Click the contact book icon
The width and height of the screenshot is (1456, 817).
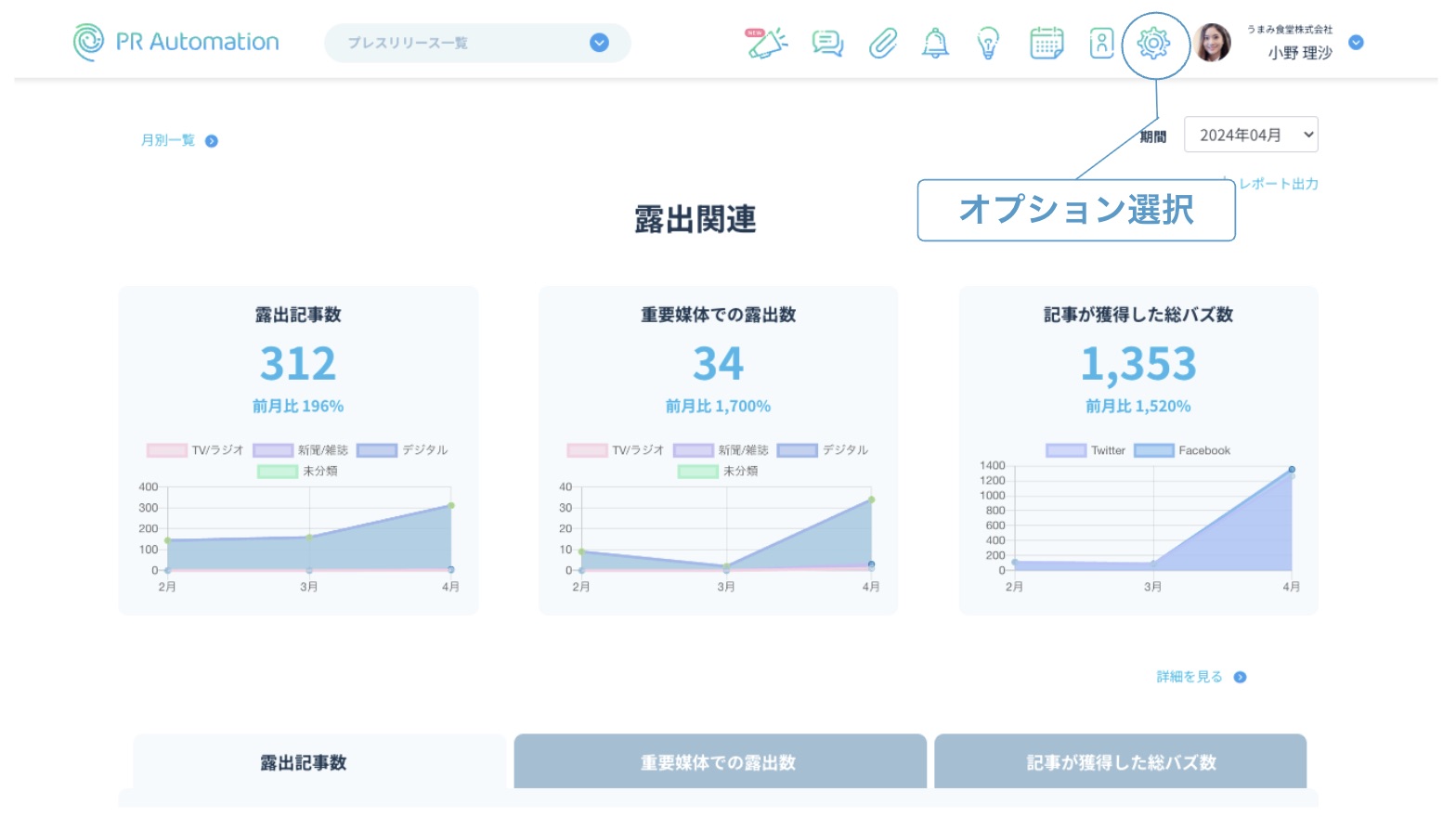[1101, 43]
